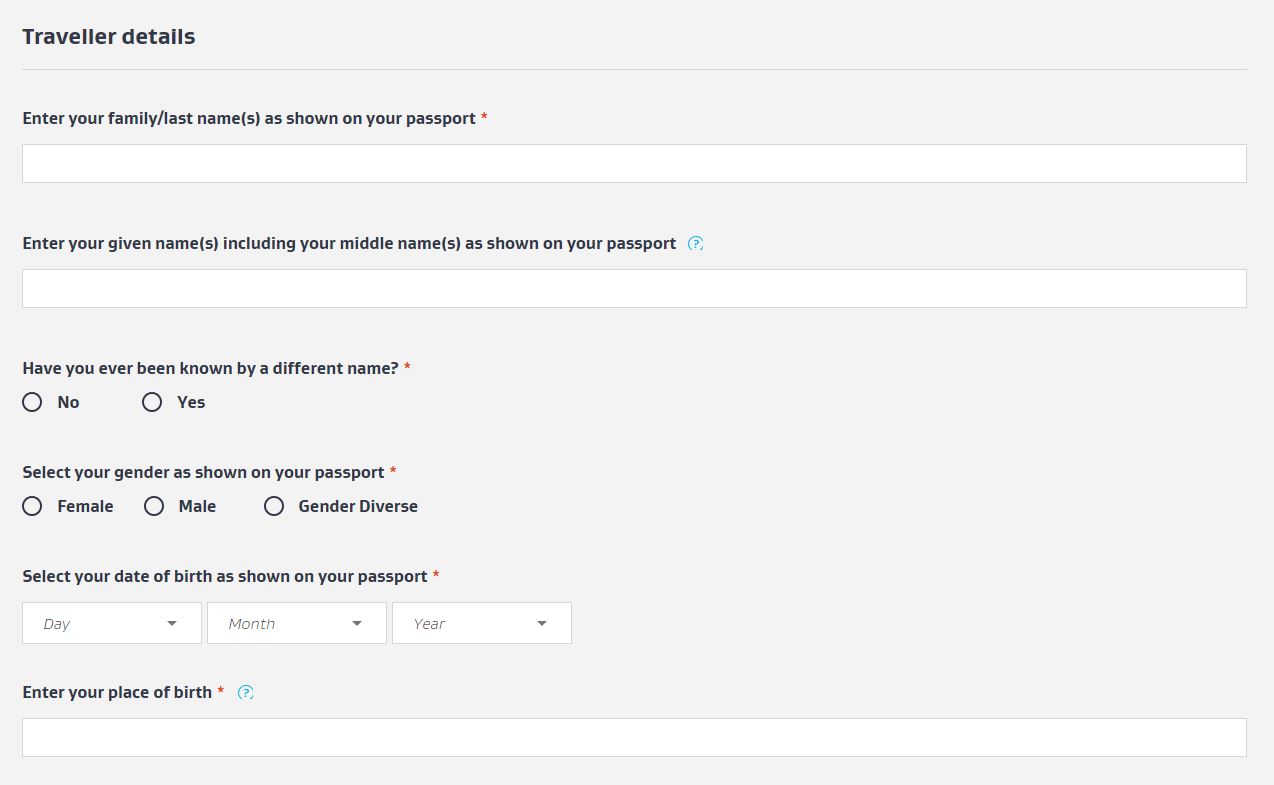
Task: Click the 'Enter your family/last name(s)' label
Action: point(249,118)
